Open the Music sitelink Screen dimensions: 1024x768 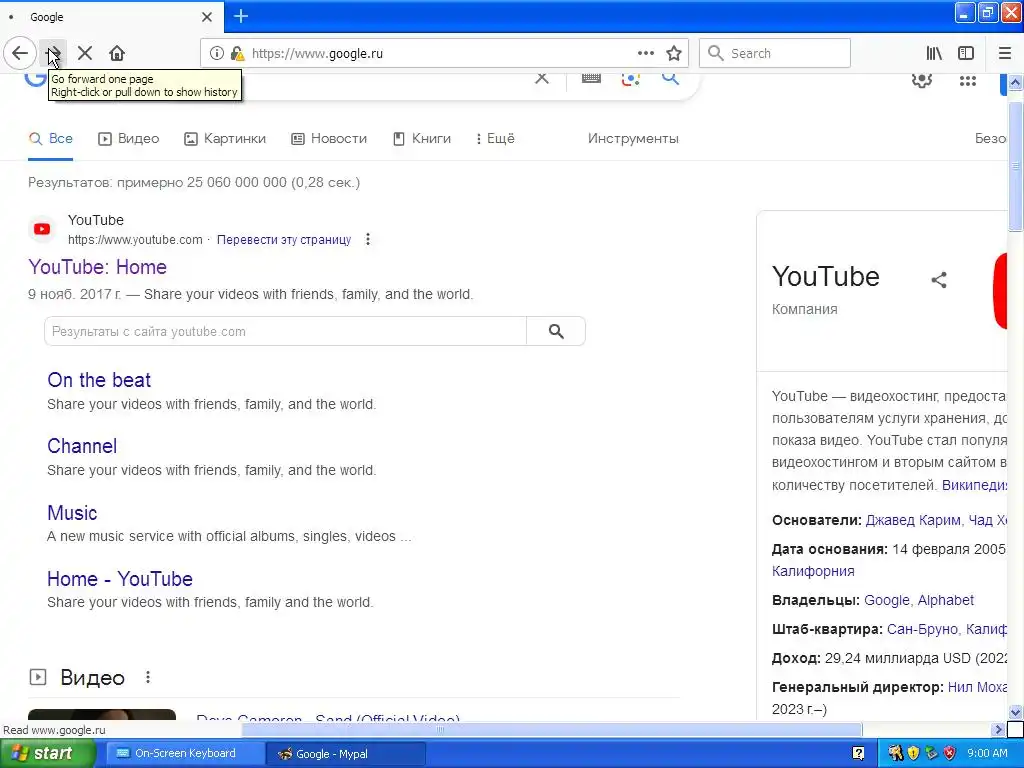pos(72,513)
